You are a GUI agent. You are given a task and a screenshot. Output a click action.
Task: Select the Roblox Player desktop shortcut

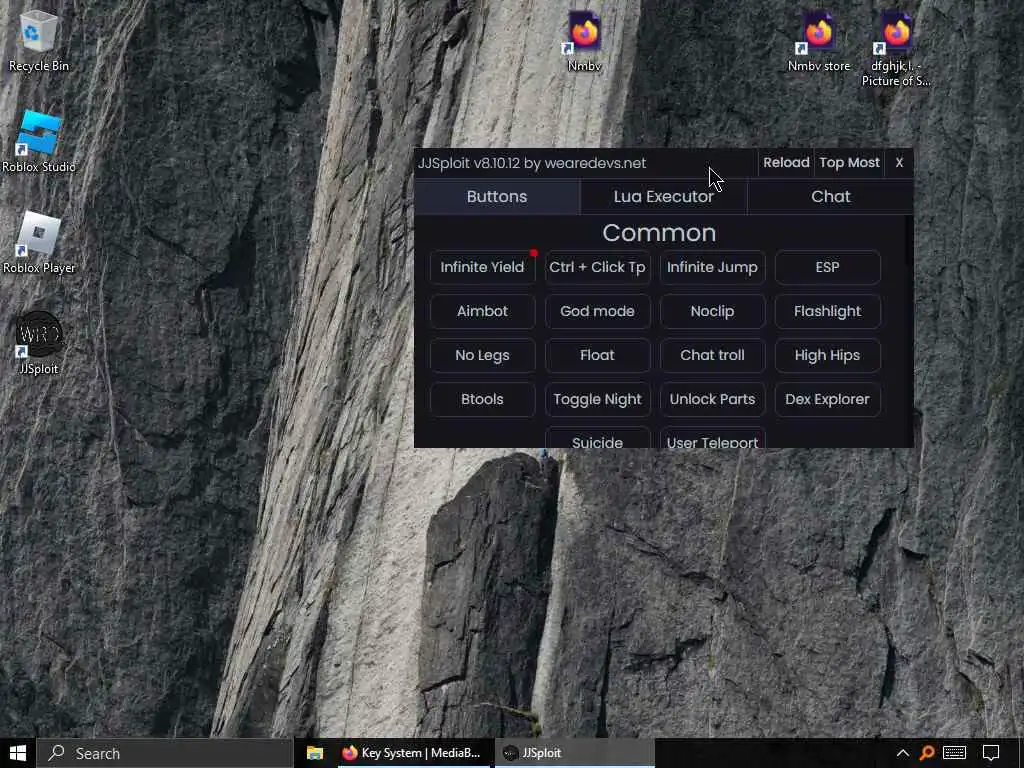[39, 243]
